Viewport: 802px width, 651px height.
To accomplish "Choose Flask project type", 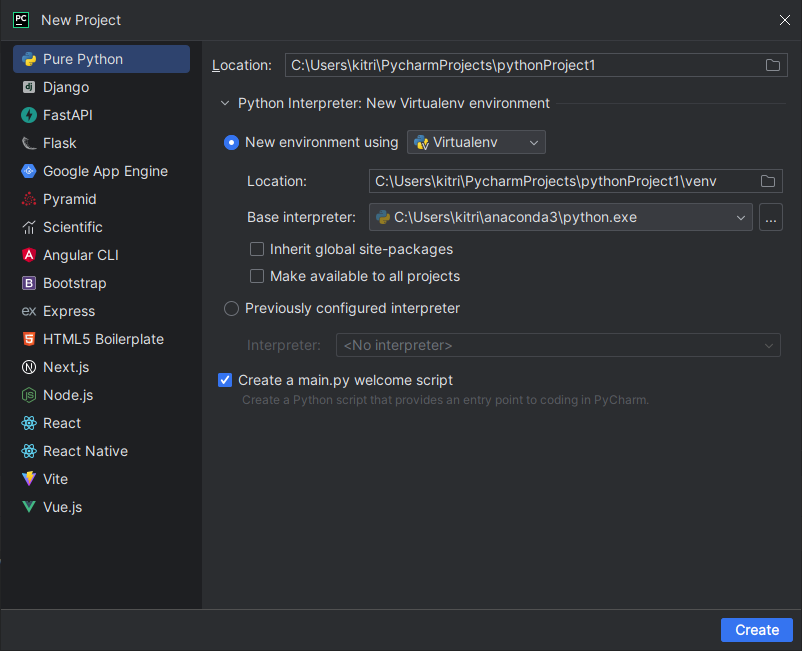I will 101,143.
